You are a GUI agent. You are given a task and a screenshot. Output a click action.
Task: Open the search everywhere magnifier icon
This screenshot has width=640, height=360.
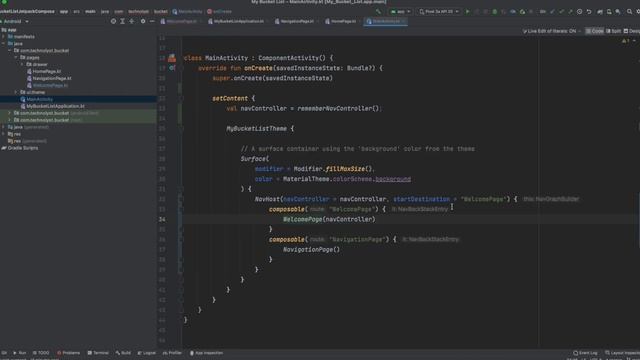pos(629,11)
